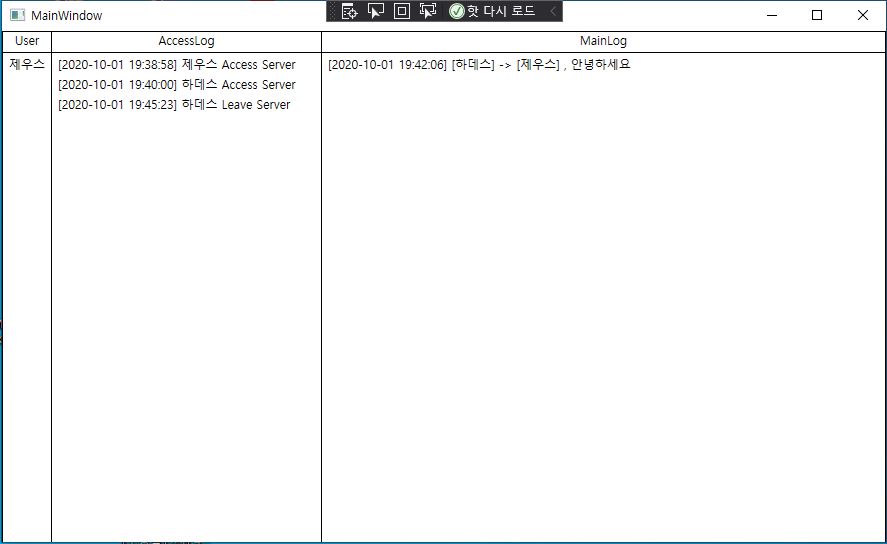The height and width of the screenshot is (544, 887).
Task: Select the 19:42:06 안녕하세요 message in MainLog
Action: [x=479, y=65]
